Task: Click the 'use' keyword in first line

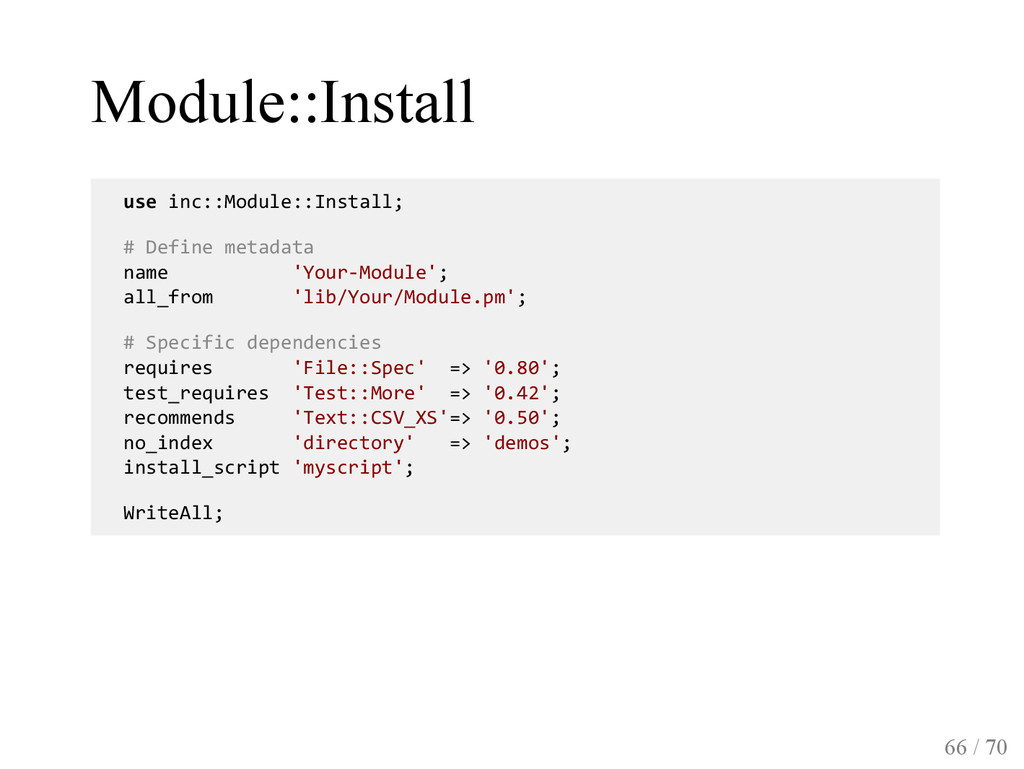Action: pyautogui.click(x=140, y=202)
